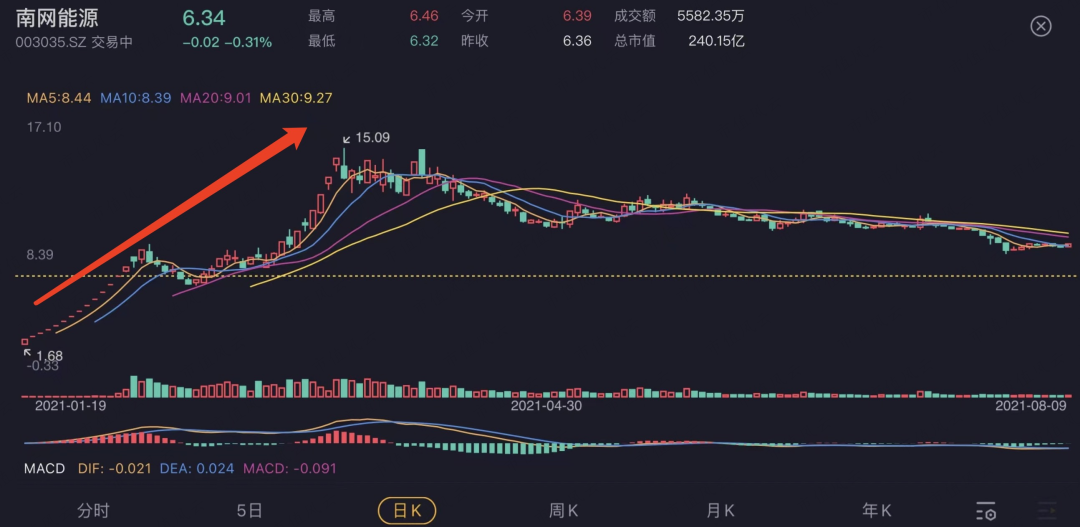1080x527 pixels.
Task: Switch to 周K weekly candlestick view
Action: pos(563,510)
